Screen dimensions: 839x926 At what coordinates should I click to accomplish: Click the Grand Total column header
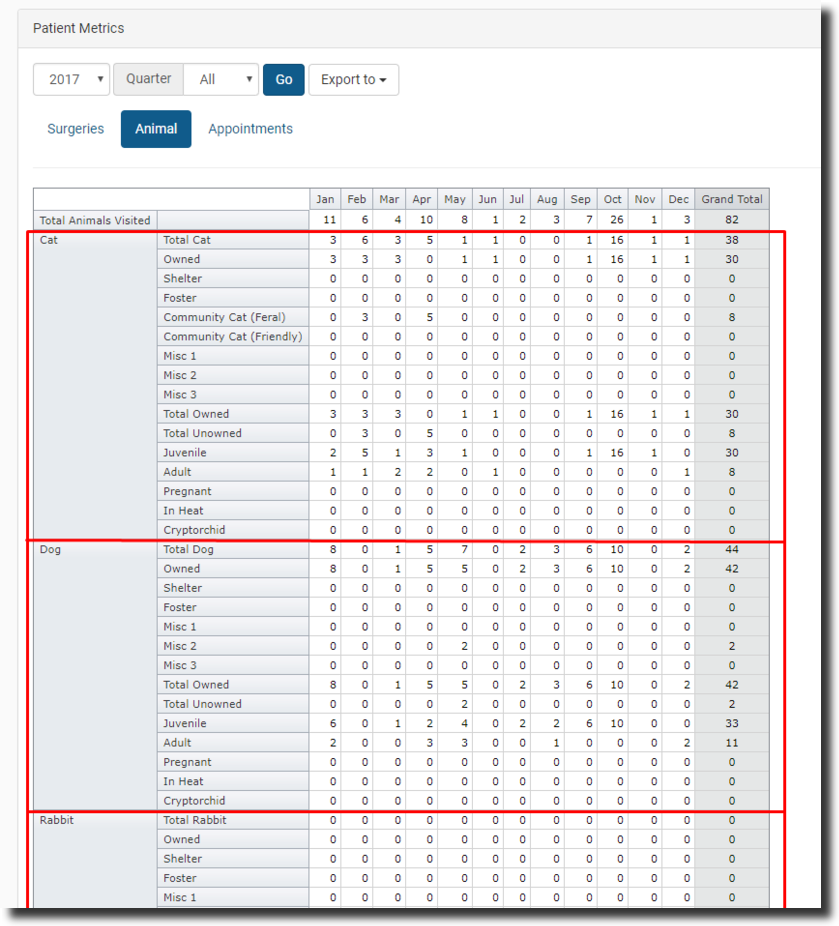(x=731, y=199)
